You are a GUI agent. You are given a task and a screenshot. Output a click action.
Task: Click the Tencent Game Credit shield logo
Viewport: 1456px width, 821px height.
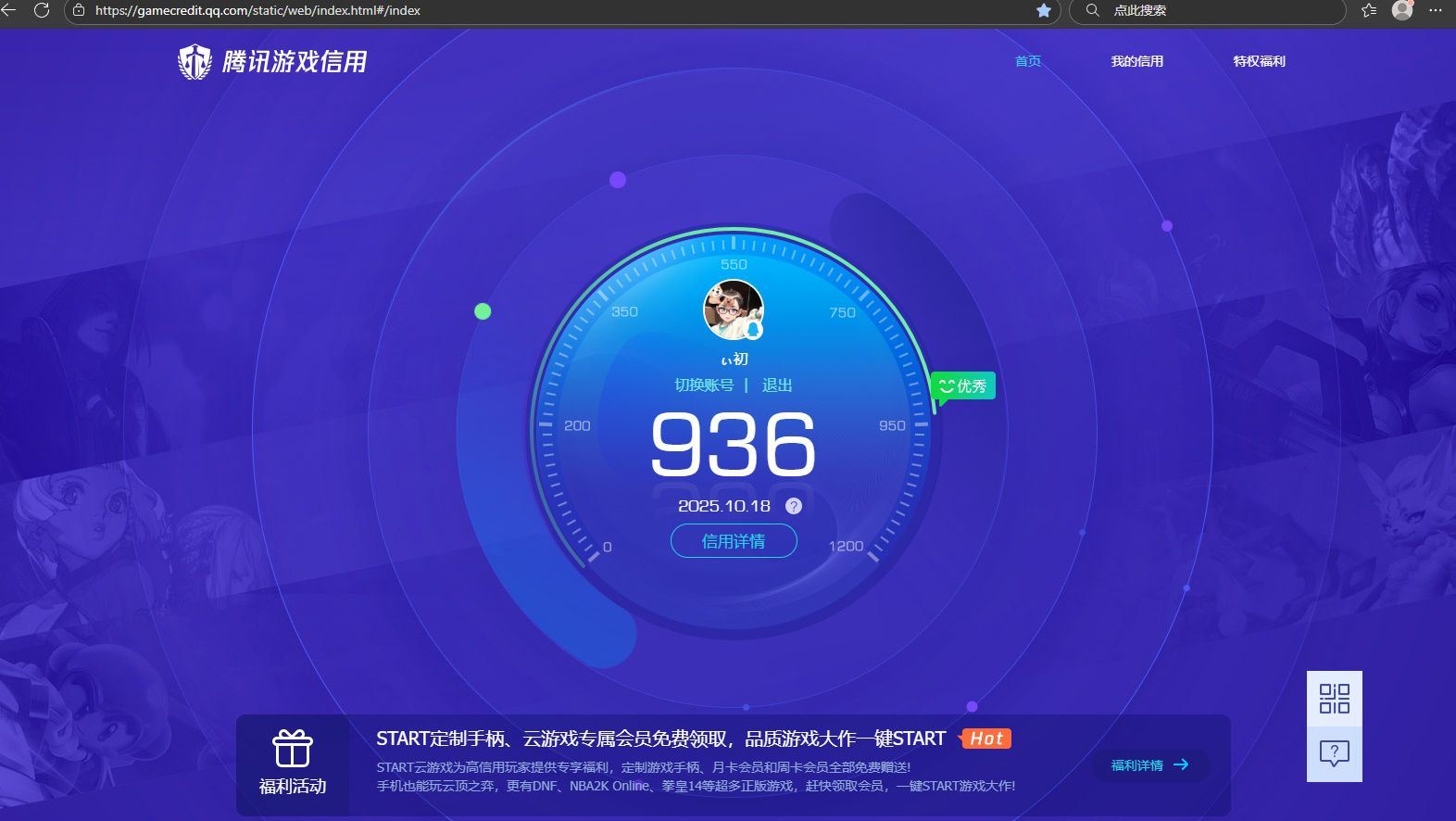[195, 62]
